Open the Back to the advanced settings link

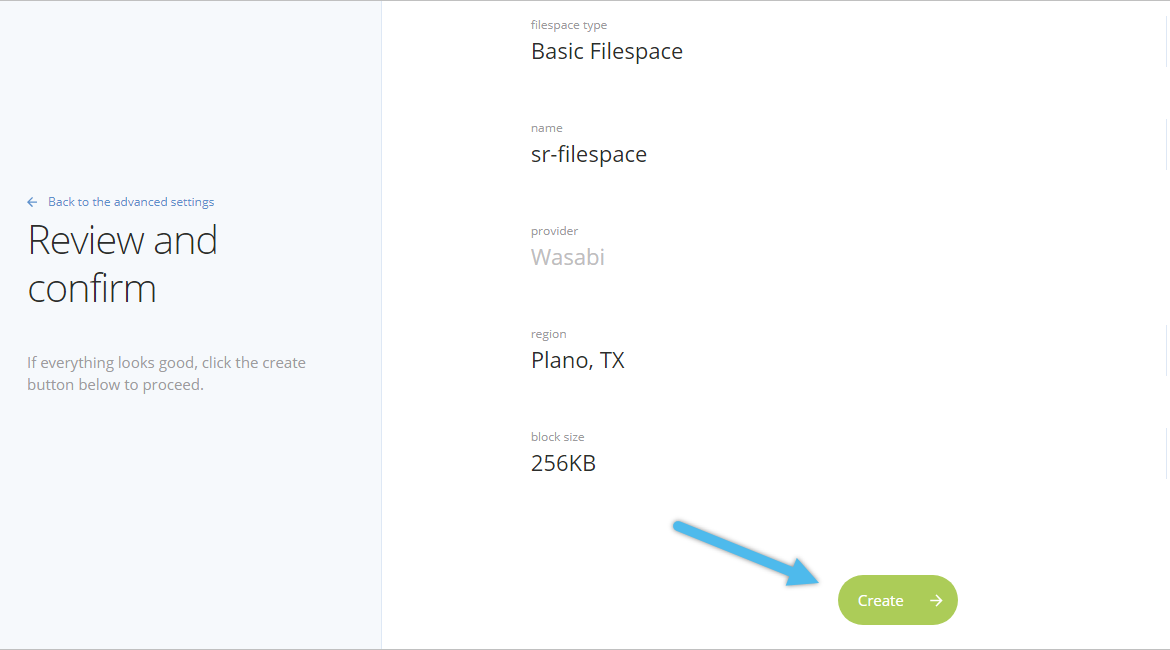tap(131, 202)
